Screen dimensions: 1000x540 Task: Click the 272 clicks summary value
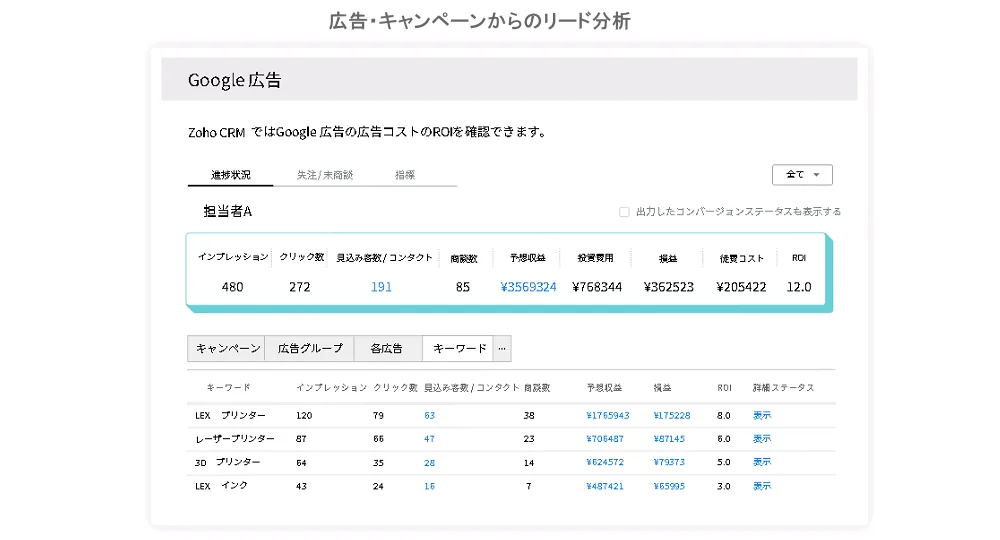(299, 287)
